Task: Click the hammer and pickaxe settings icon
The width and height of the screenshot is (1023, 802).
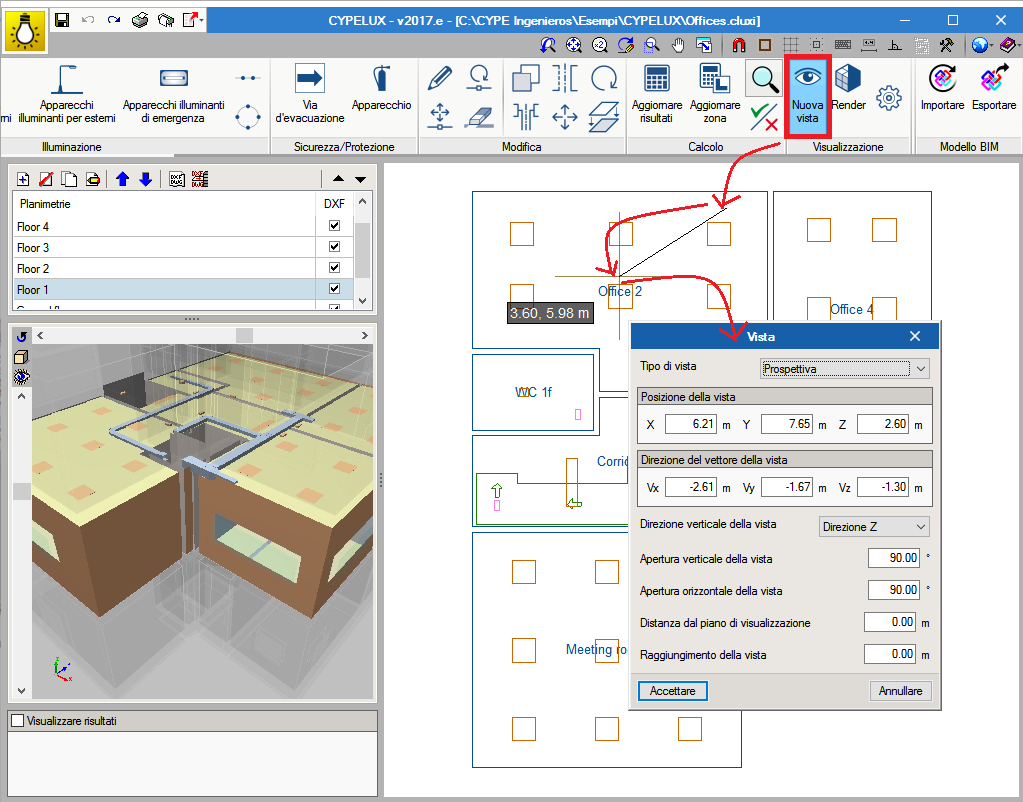Action: tap(947, 45)
